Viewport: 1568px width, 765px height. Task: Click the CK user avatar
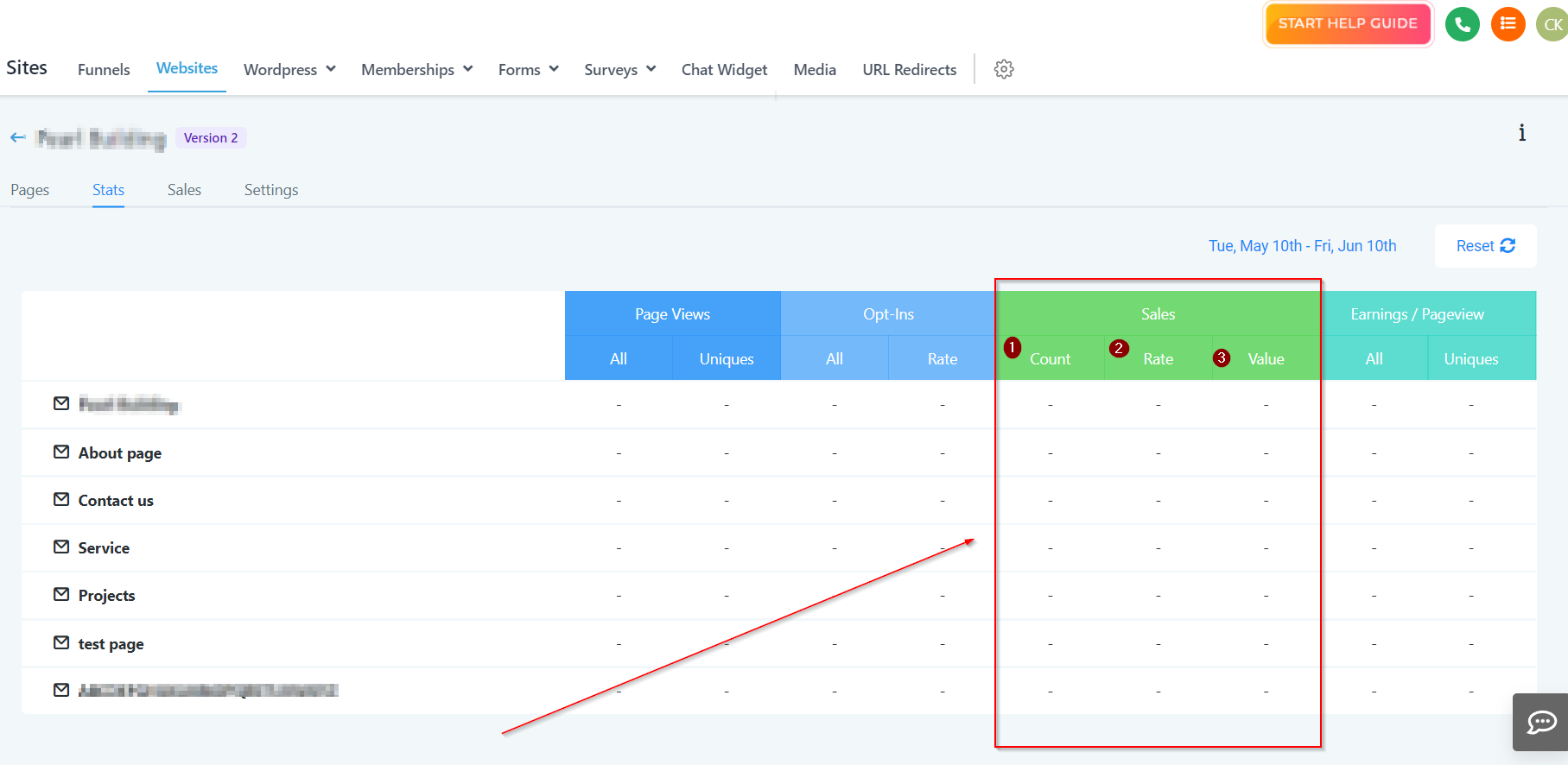1552,24
